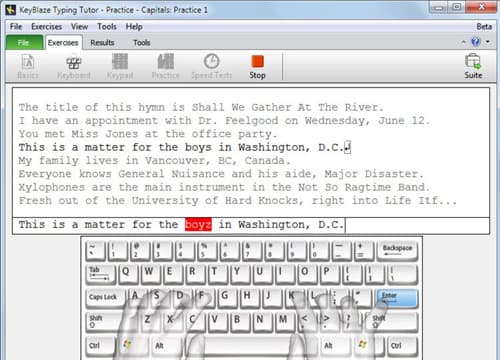The width and height of the screenshot is (500, 360).
Task: Expand the dropdown arrow beside help icon
Action: pyautogui.click(x=488, y=42)
